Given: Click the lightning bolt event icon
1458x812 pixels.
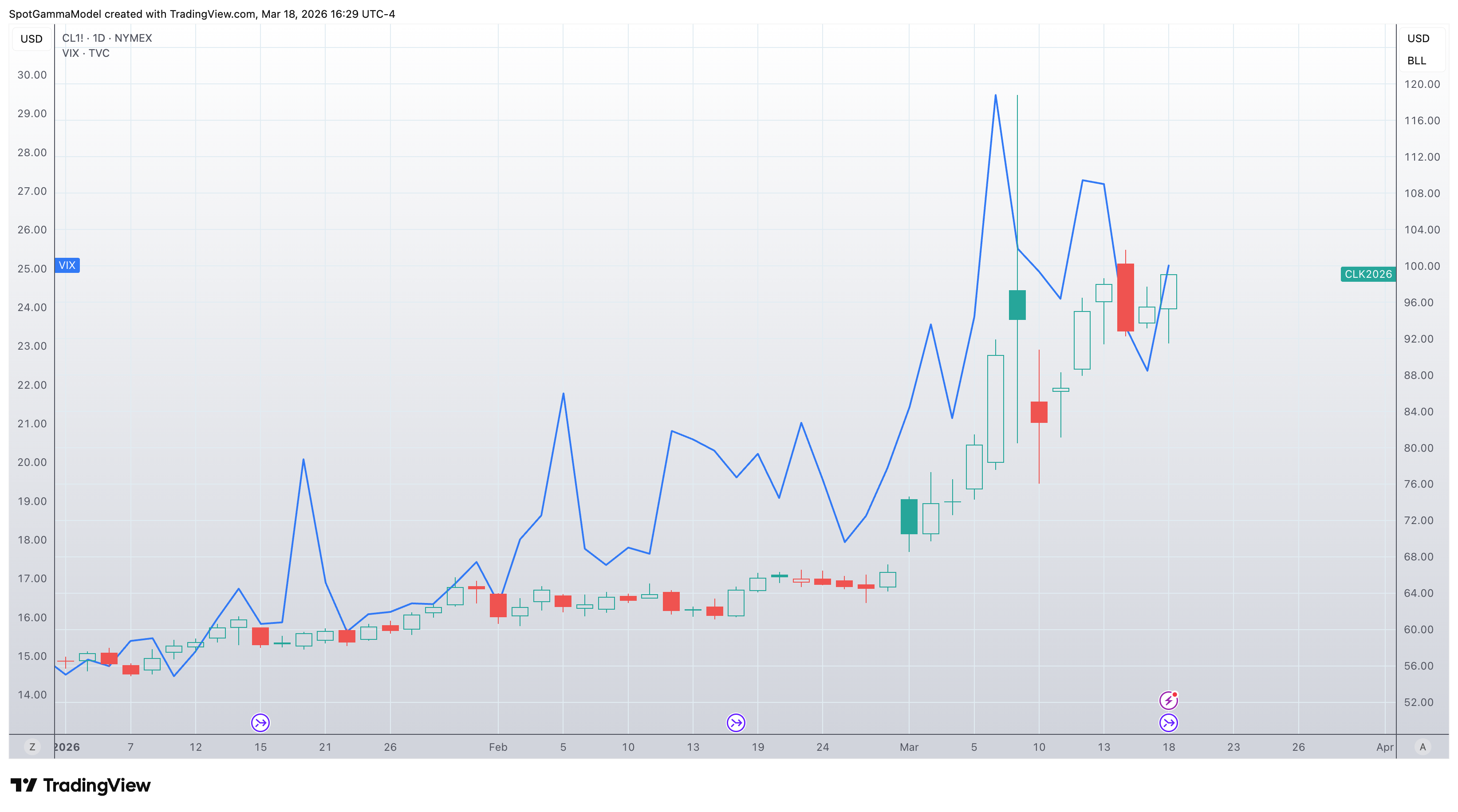Looking at the screenshot, I should (x=1168, y=701).
